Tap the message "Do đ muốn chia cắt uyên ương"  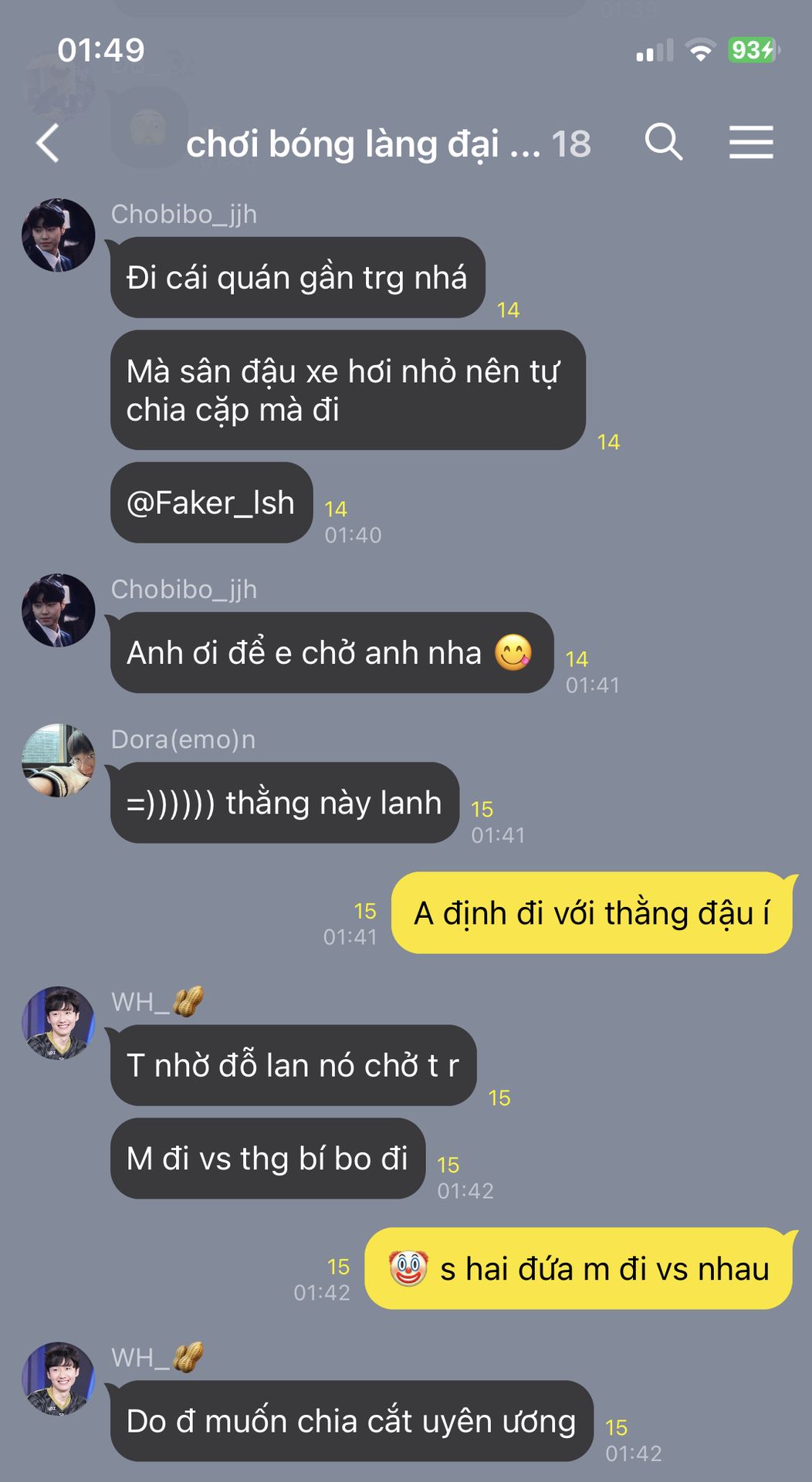(x=352, y=1420)
